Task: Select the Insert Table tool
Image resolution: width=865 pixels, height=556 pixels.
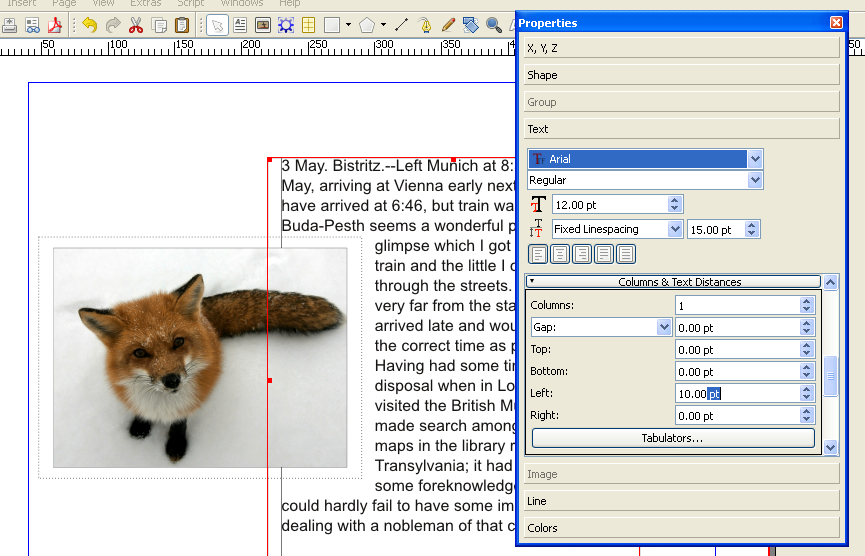Action: (309, 25)
